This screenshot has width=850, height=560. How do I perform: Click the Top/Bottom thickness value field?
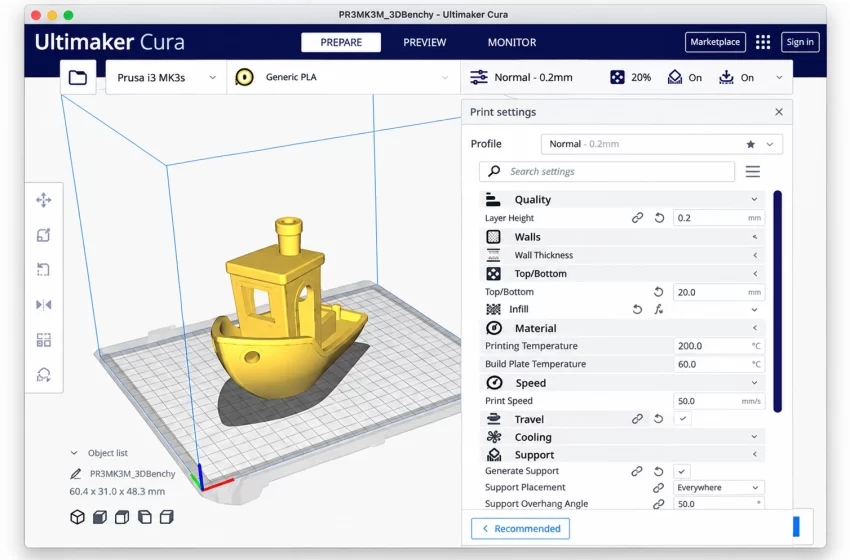[x=719, y=292]
